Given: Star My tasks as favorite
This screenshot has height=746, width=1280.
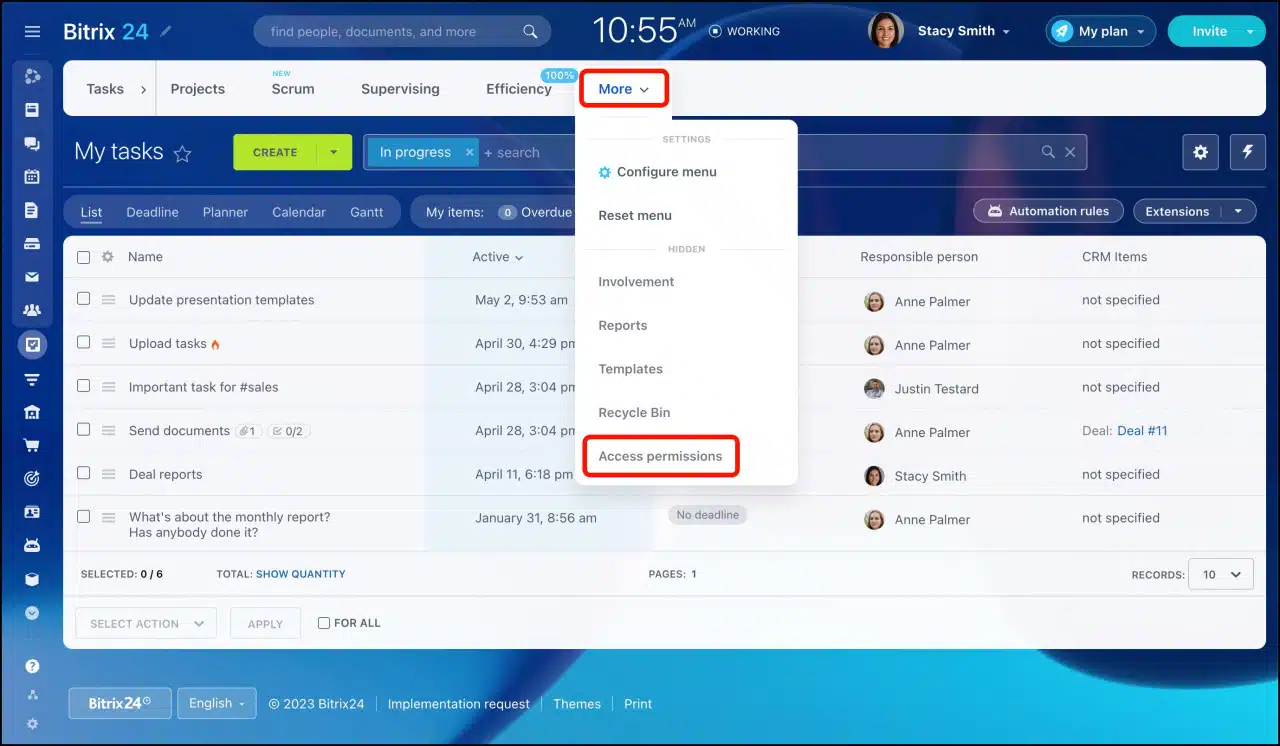Looking at the screenshot, I should click(x=182, y=154).
